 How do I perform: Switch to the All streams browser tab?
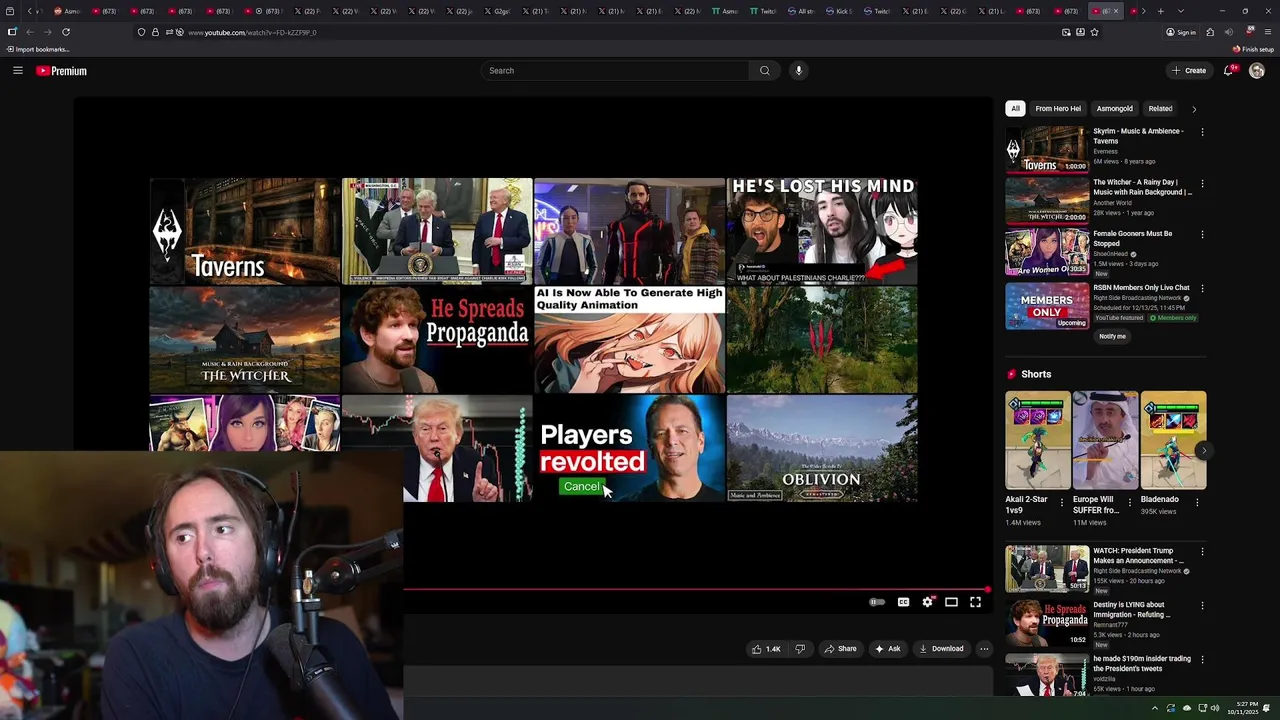(802, 11)
